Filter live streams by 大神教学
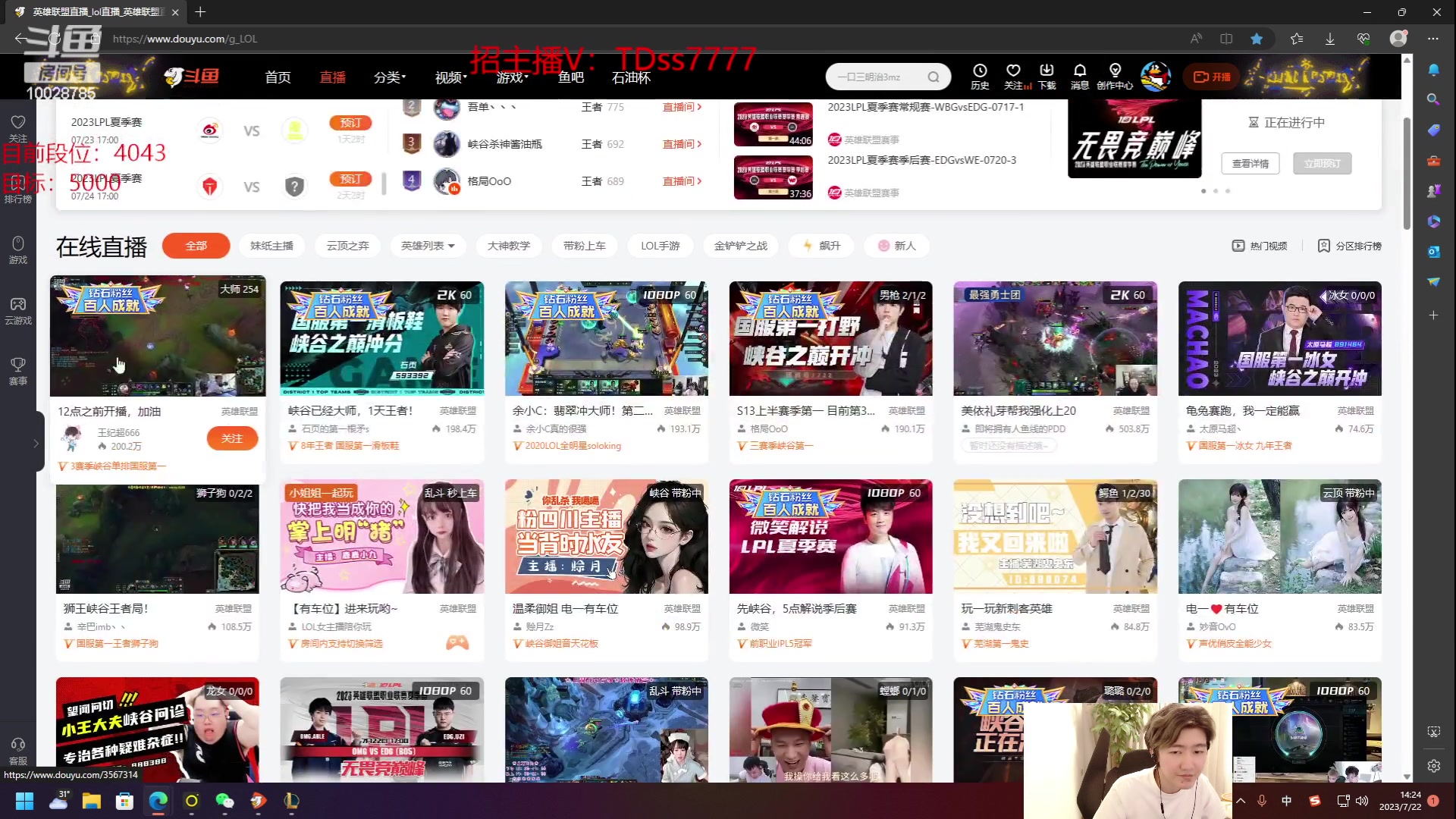Image resolution: width=1456 pixels, height=819 pixels. (x=508, y=246)
